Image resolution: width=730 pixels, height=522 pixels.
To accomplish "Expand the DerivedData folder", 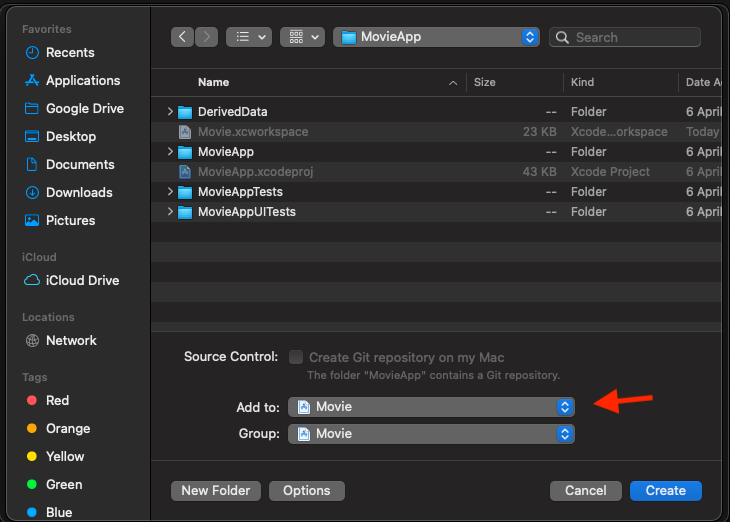I will (x=170, y=111).
